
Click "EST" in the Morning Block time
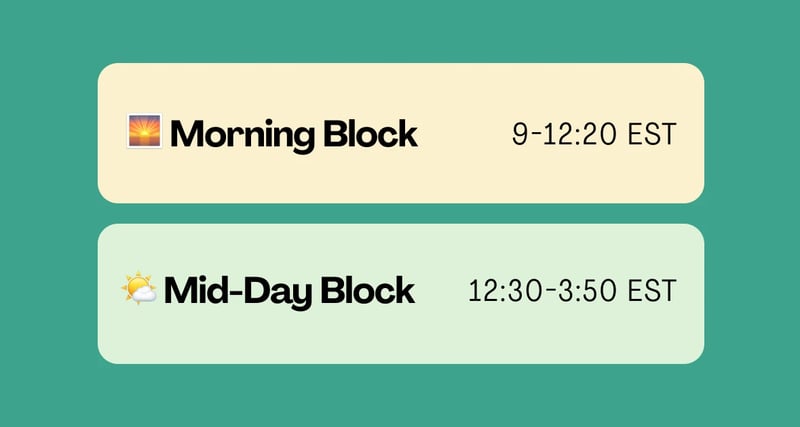click(x=653, y=134)
